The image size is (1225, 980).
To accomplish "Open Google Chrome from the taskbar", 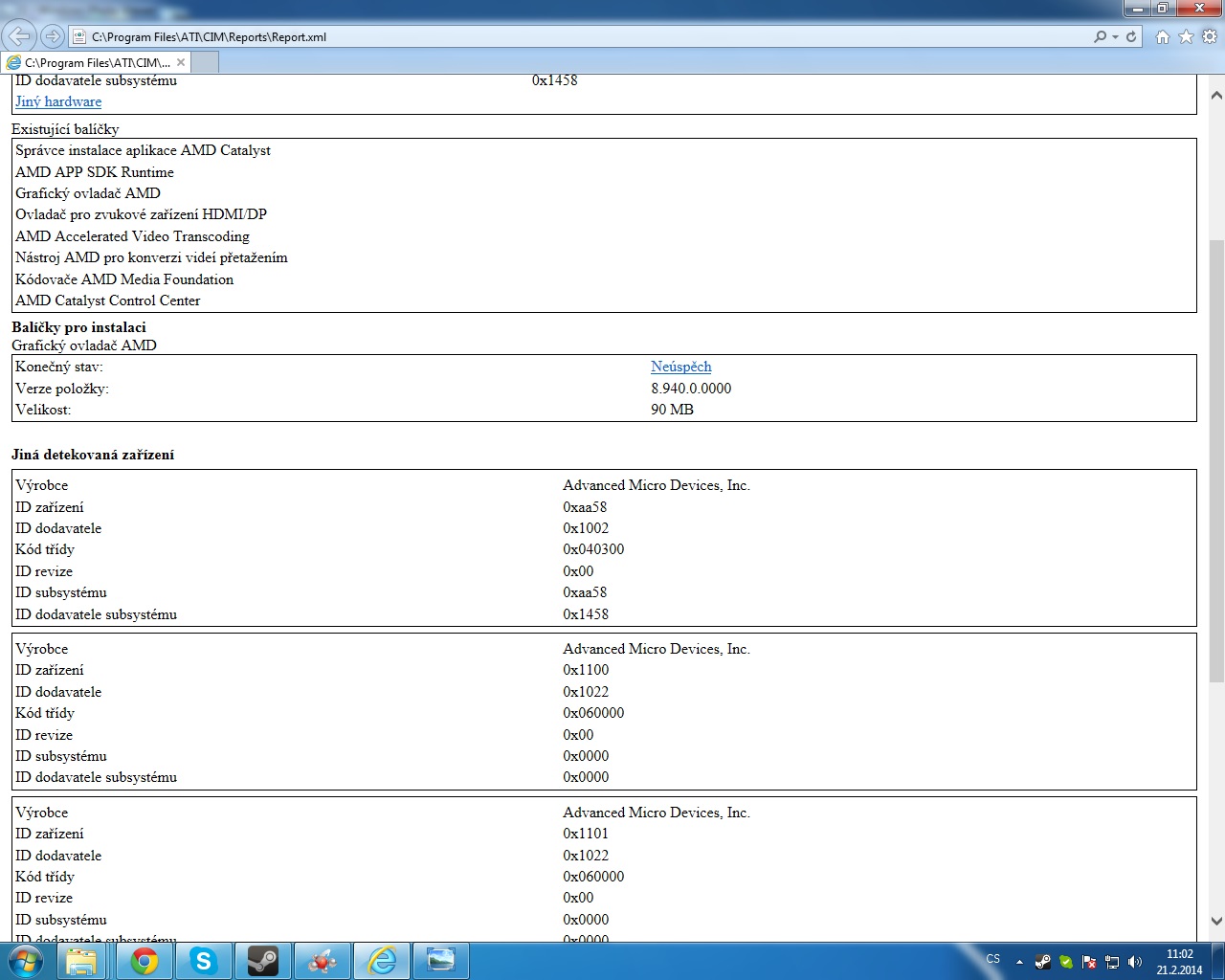I will point(145,960).
